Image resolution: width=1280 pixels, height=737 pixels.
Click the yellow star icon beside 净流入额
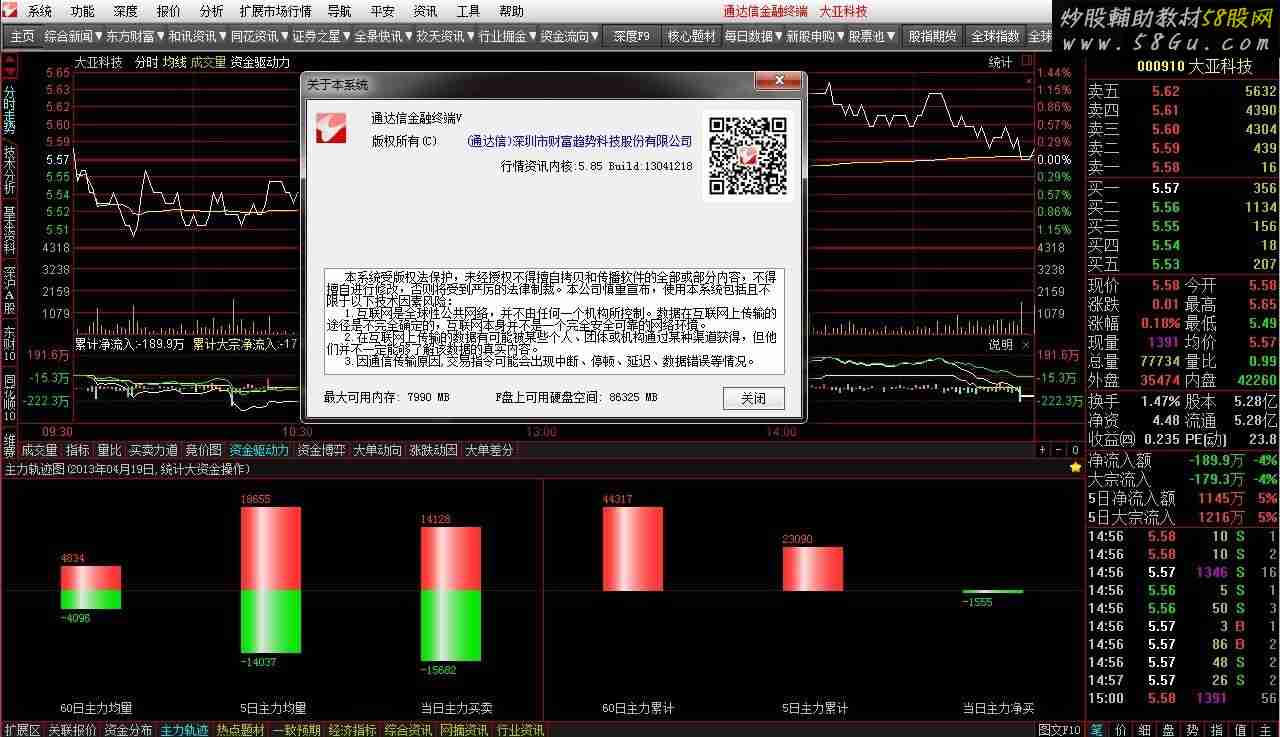coord(1076,466)
